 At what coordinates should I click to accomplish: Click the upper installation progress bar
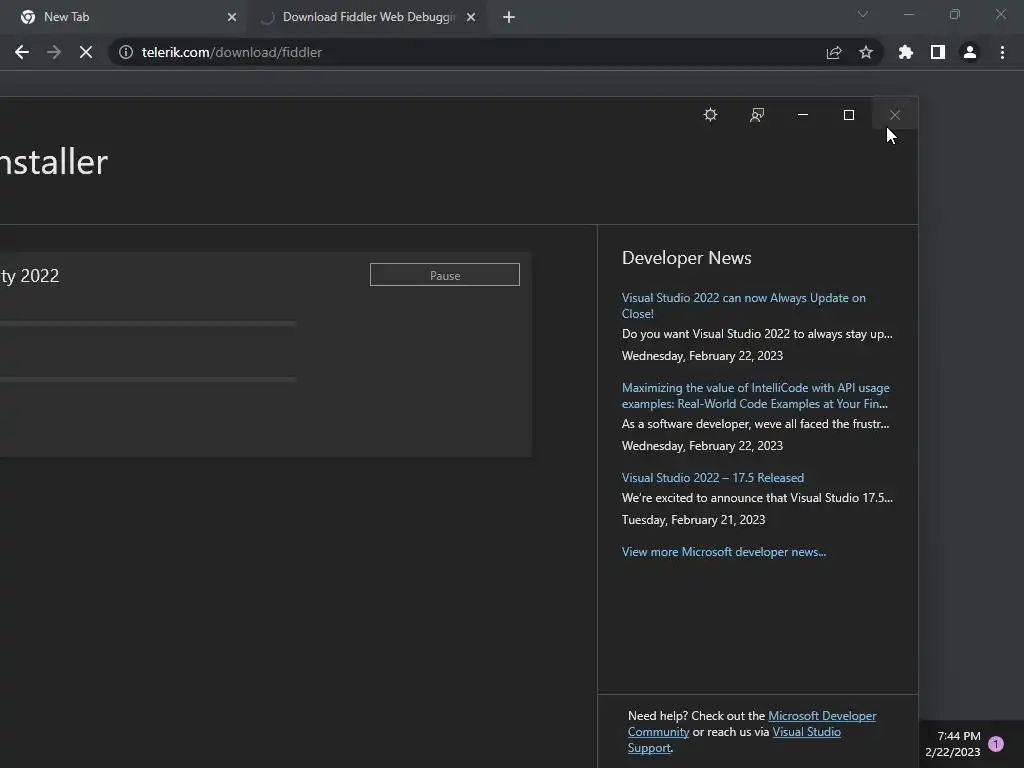tap(148, 323)
